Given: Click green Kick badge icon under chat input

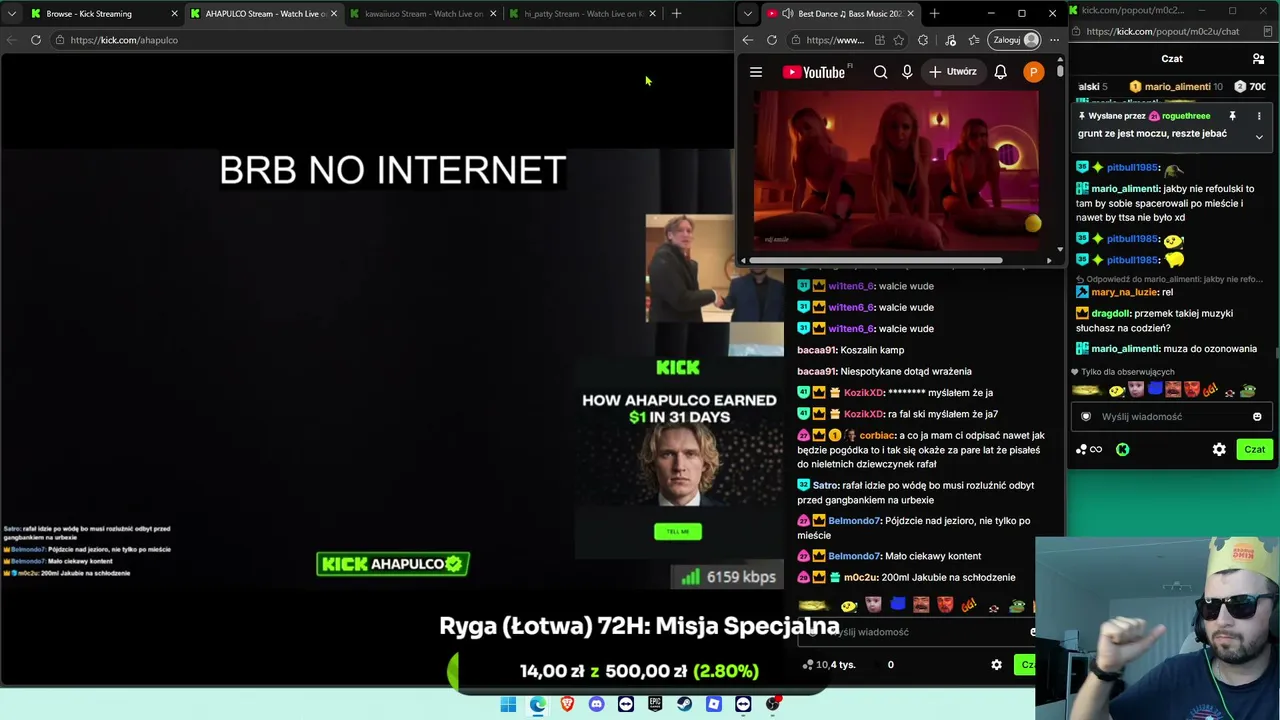Looking at the screenshot, I should 1122,450.
